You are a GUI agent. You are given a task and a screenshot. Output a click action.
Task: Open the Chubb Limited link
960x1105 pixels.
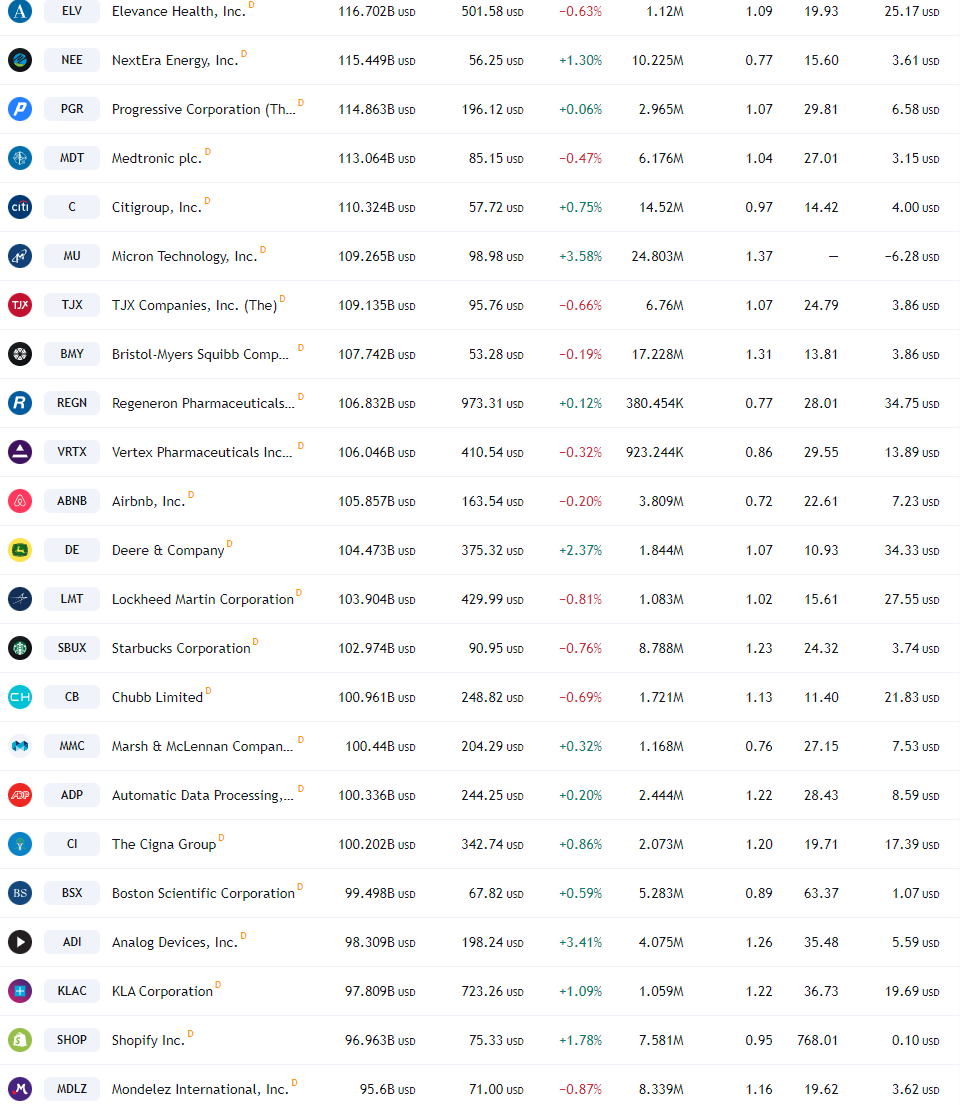[157, 697]
